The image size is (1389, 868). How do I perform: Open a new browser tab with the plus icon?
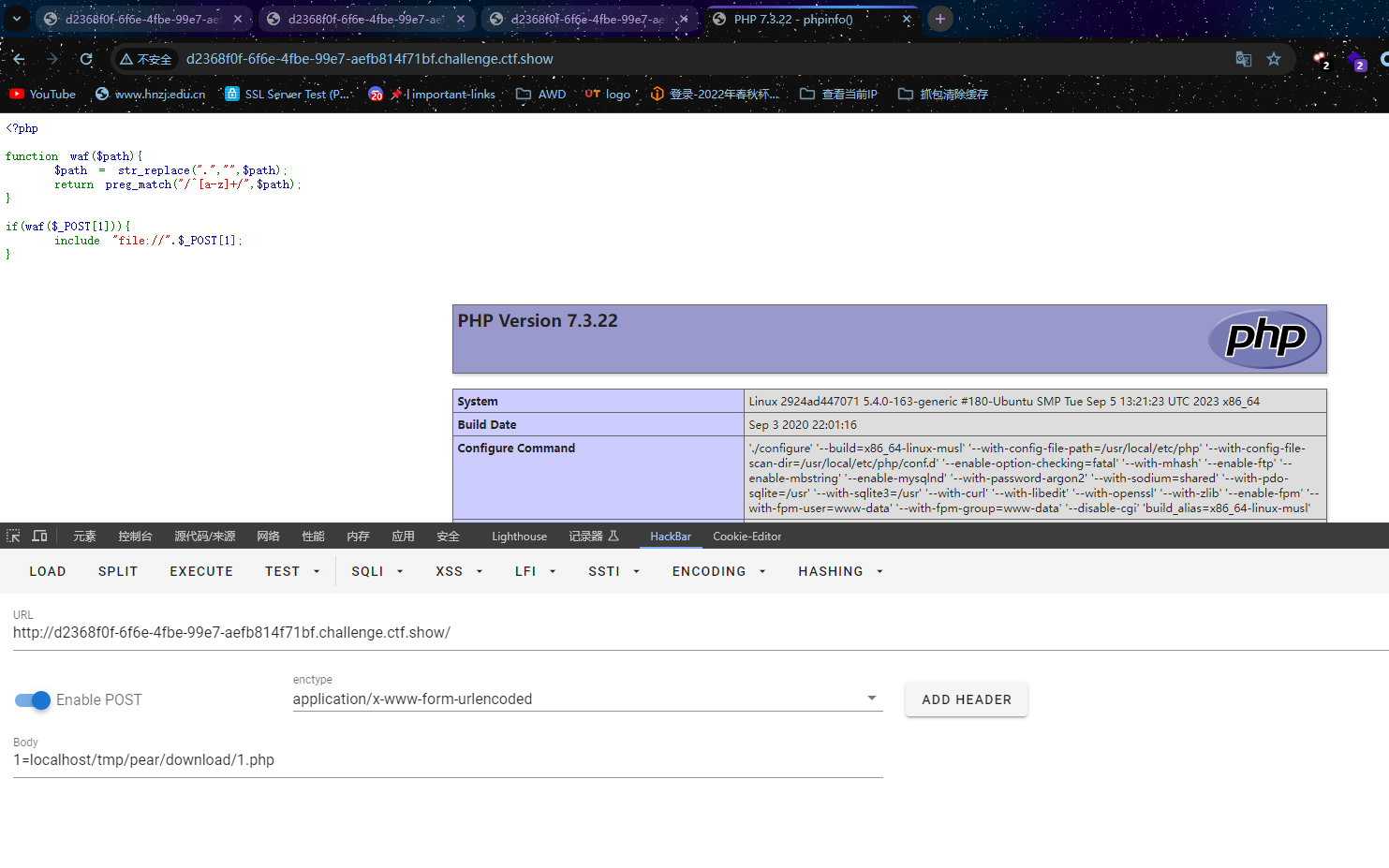[x=940, y=19]
